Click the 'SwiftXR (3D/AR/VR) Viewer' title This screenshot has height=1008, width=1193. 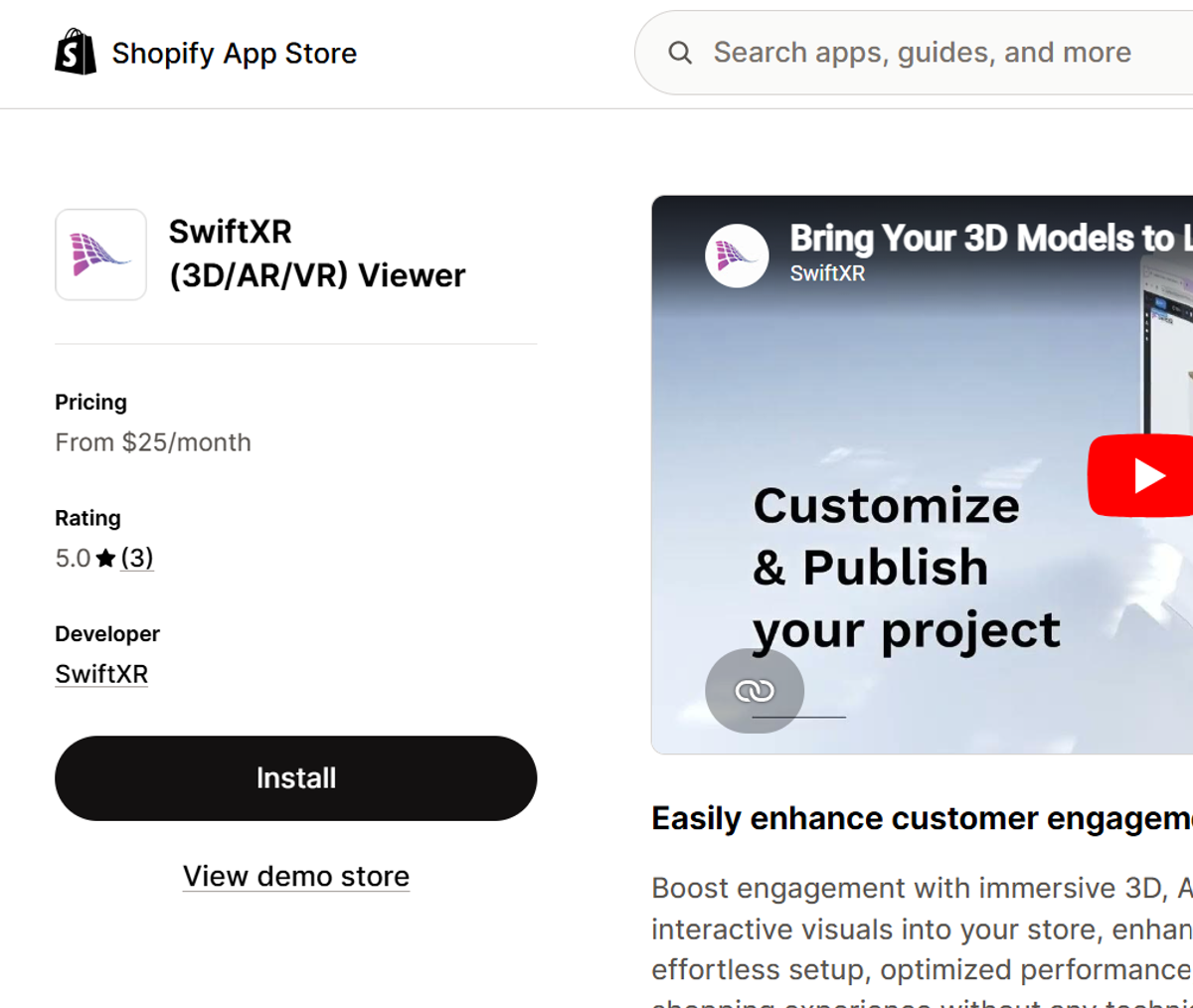click(317, 253)
